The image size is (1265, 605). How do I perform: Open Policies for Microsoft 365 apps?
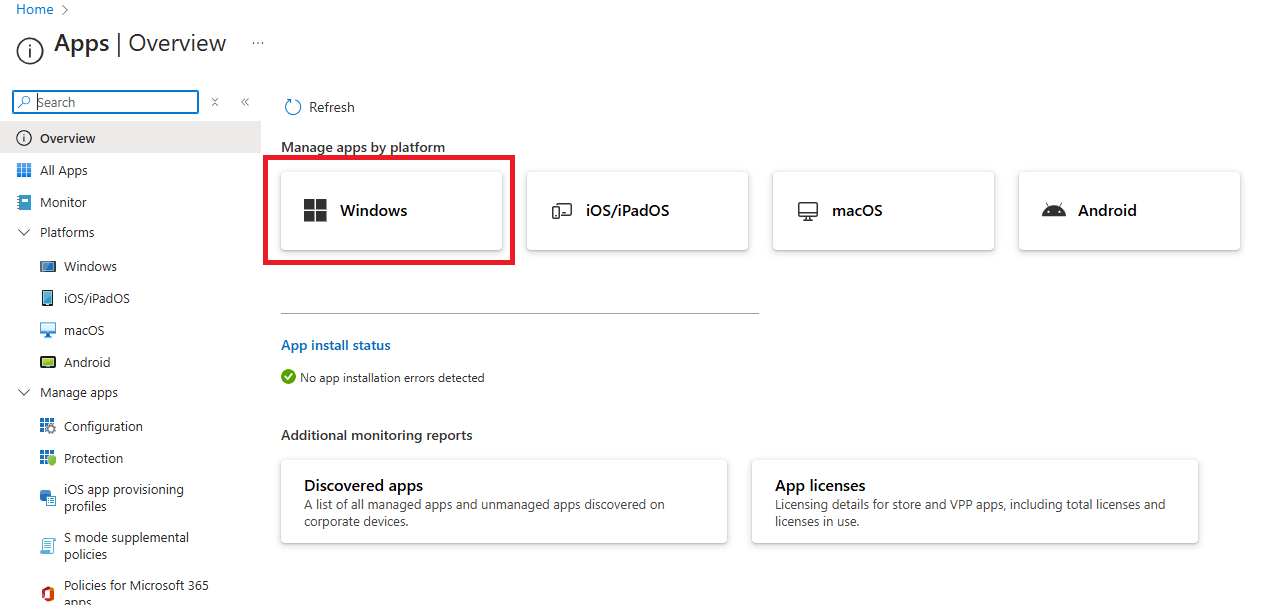tap(136, 593)
